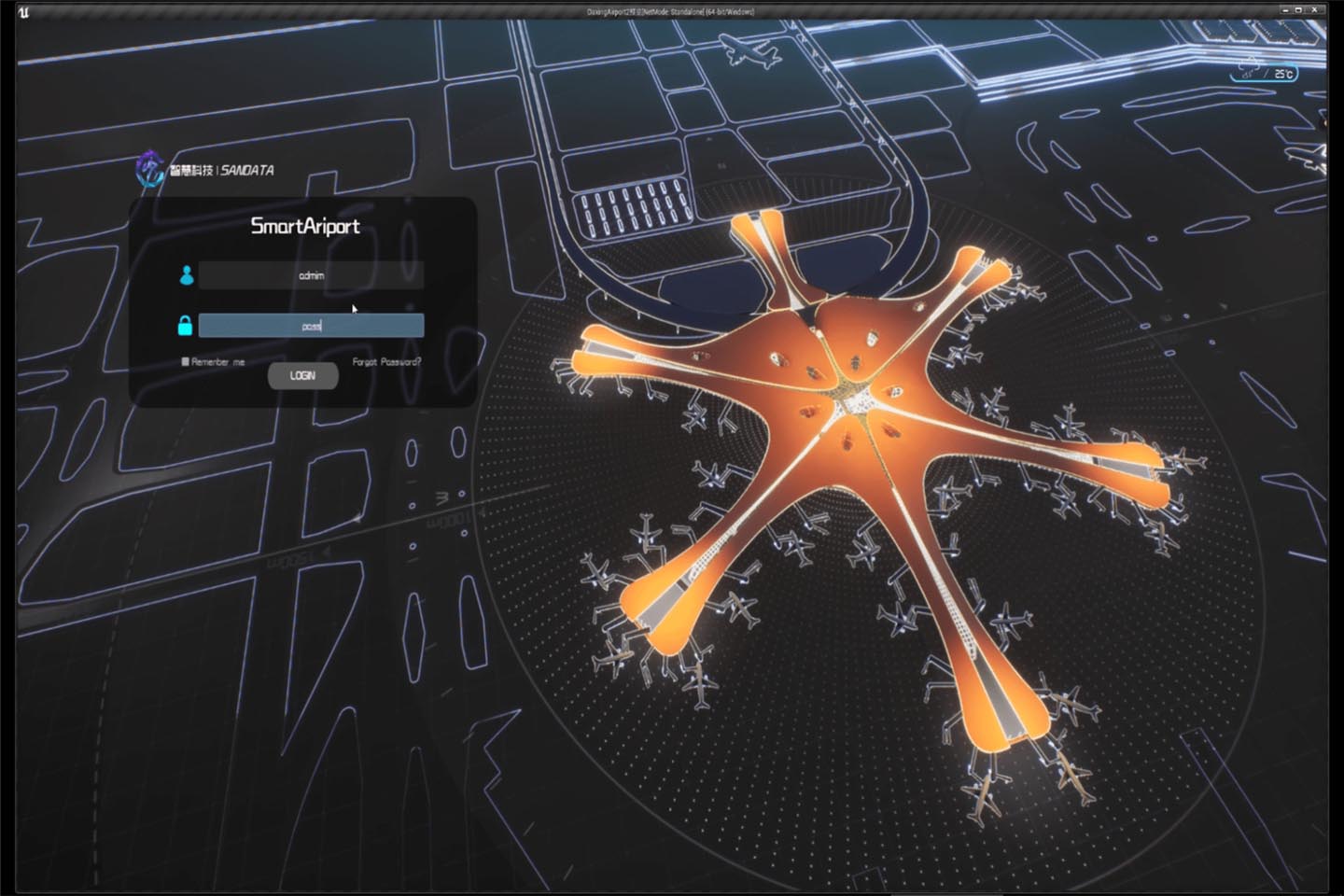Click the 25°C temperature indicator
The image size is (1344, 896).
click(x=1284, y=71)
